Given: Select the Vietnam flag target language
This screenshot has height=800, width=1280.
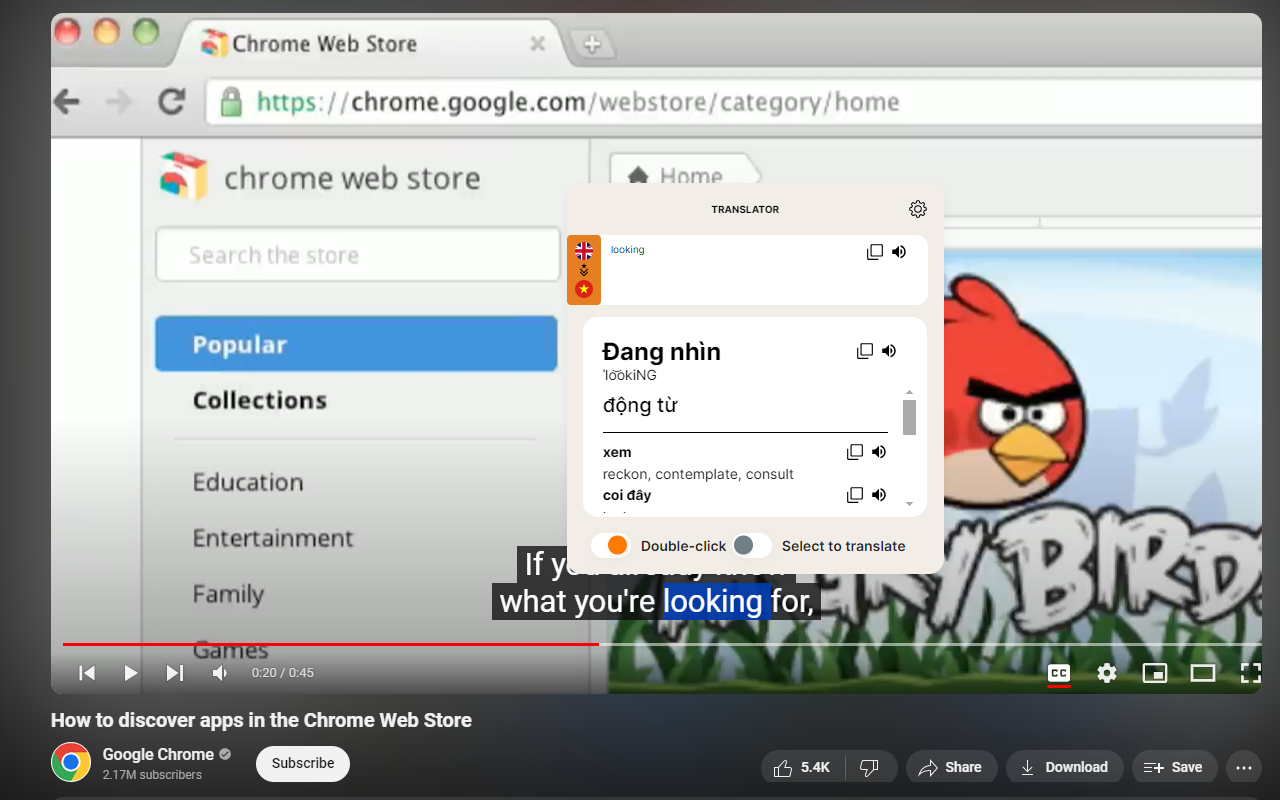Looking at the screenshot, I should click(x=584, y=289).
